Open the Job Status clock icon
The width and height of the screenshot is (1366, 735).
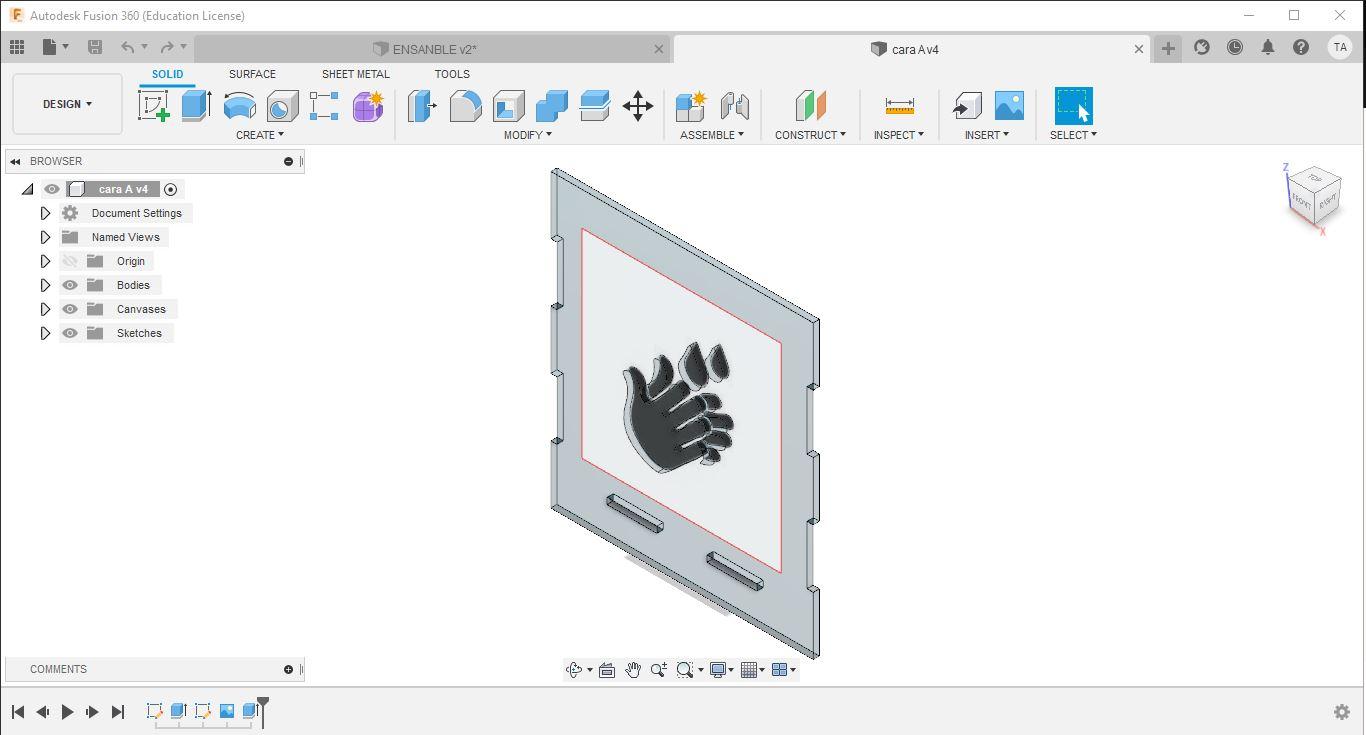point(1235,47)
